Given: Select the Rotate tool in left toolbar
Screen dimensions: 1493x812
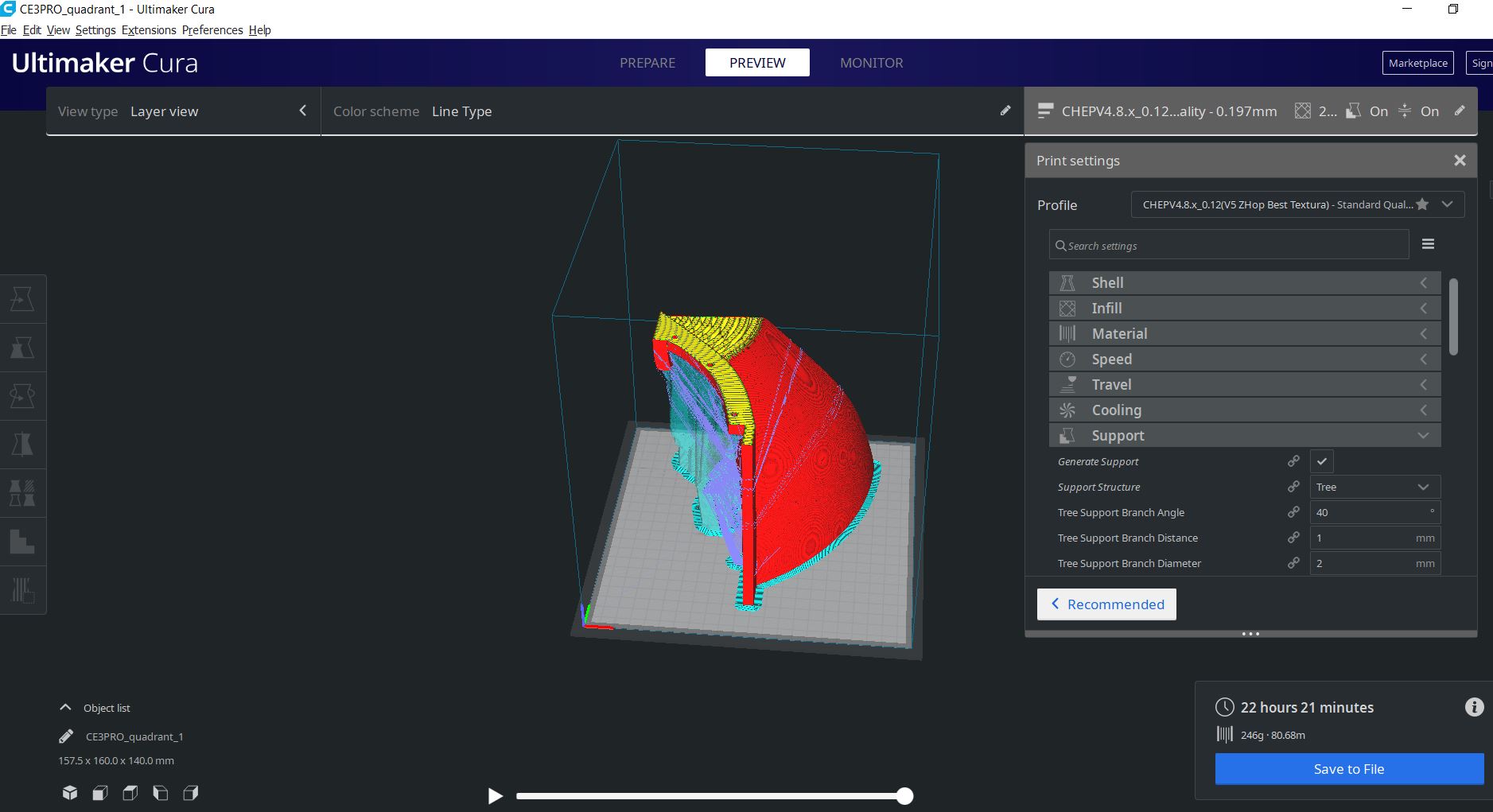Looking at the screenshot, I should point(21,396).
